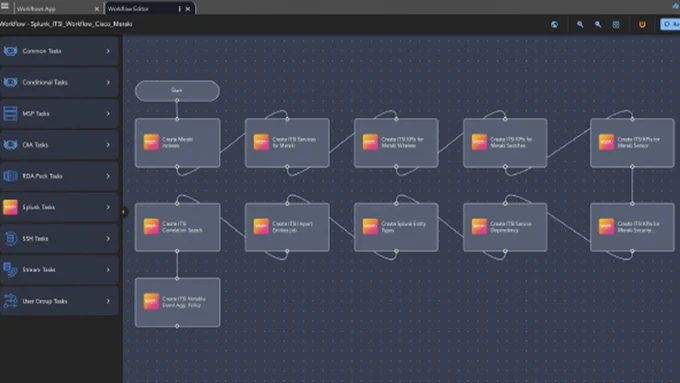Select the Start node on the canvas
The image size is (680, 383).
pyautogui.click(x=177, y=90)
